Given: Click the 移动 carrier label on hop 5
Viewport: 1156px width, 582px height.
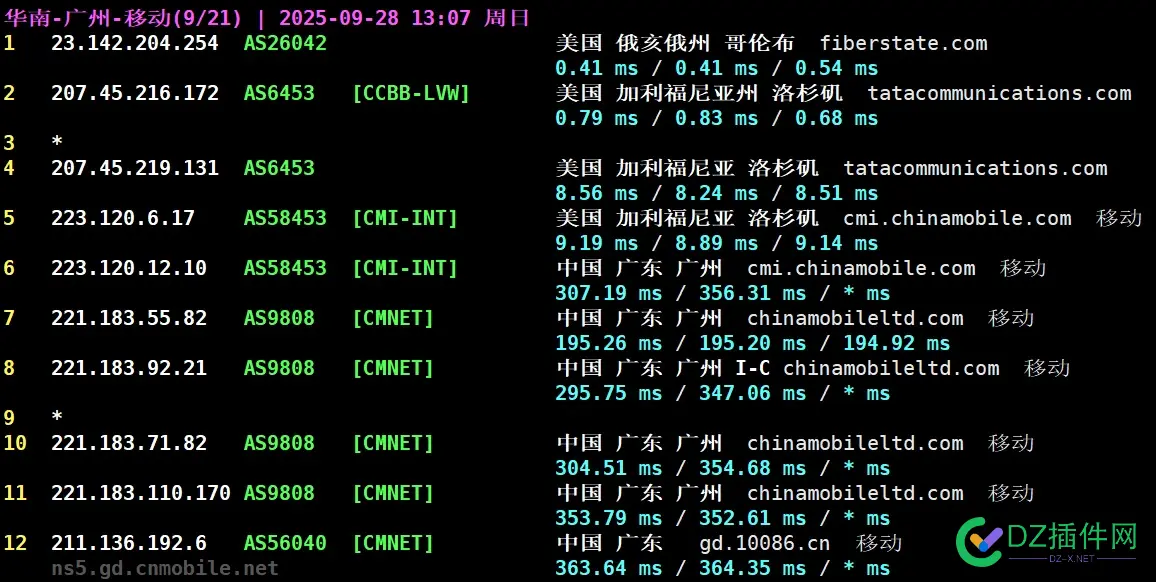Looking at the screenshot, I should tap(1117, 218).
